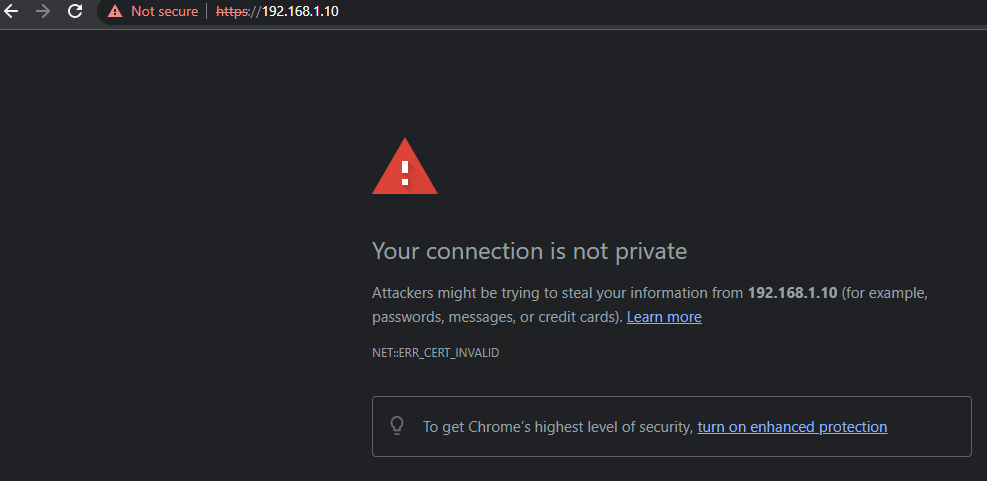The height and width of the screenshot is (481, 987).
Task: Click the "passwords, messages, or credit cards" text
Action: point(497,317)
